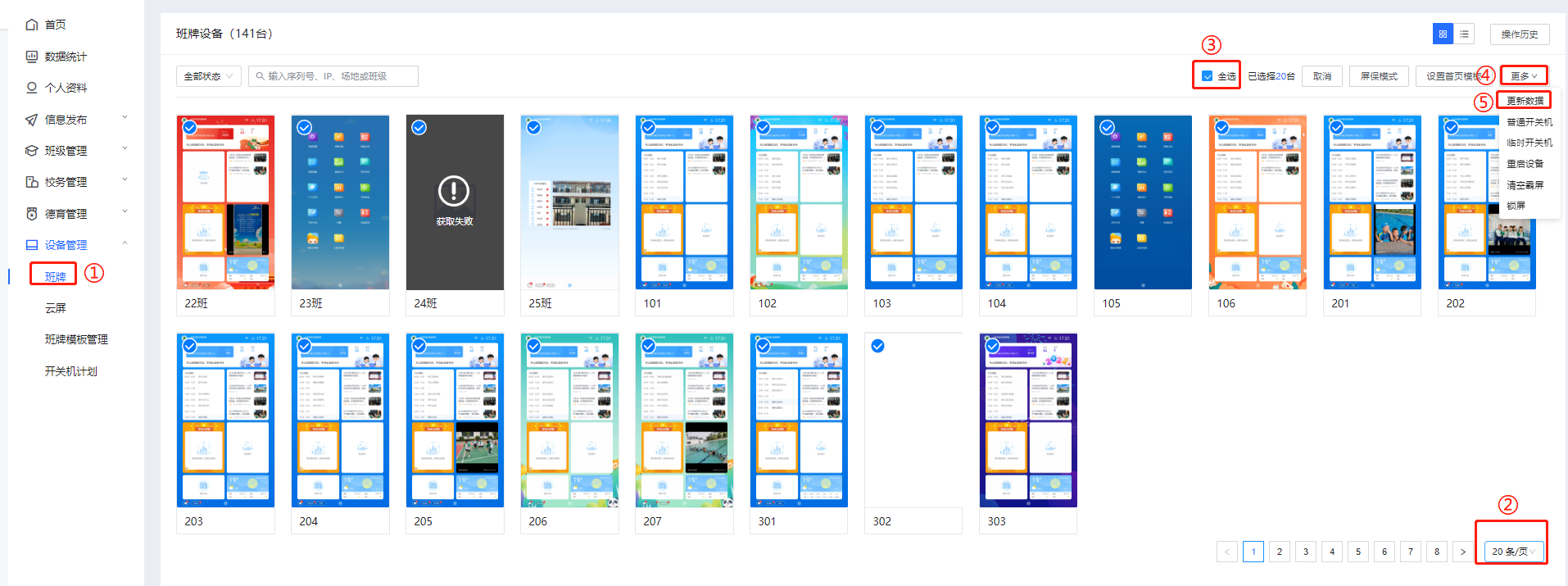Expand the 班级管理 menu chevron
This screenshot has height=586, width=1568.
(125, 148)
